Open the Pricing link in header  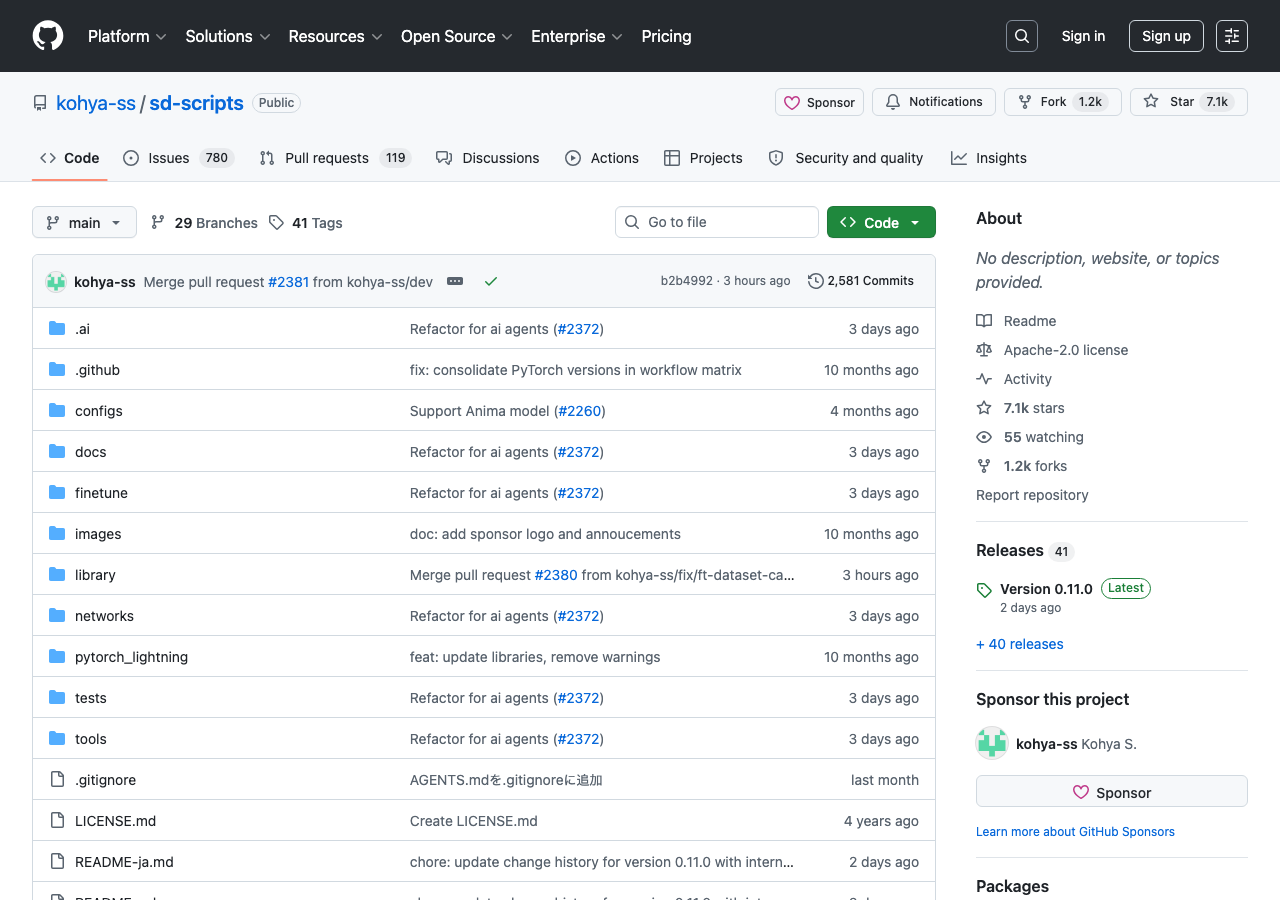tap(666, 36)
